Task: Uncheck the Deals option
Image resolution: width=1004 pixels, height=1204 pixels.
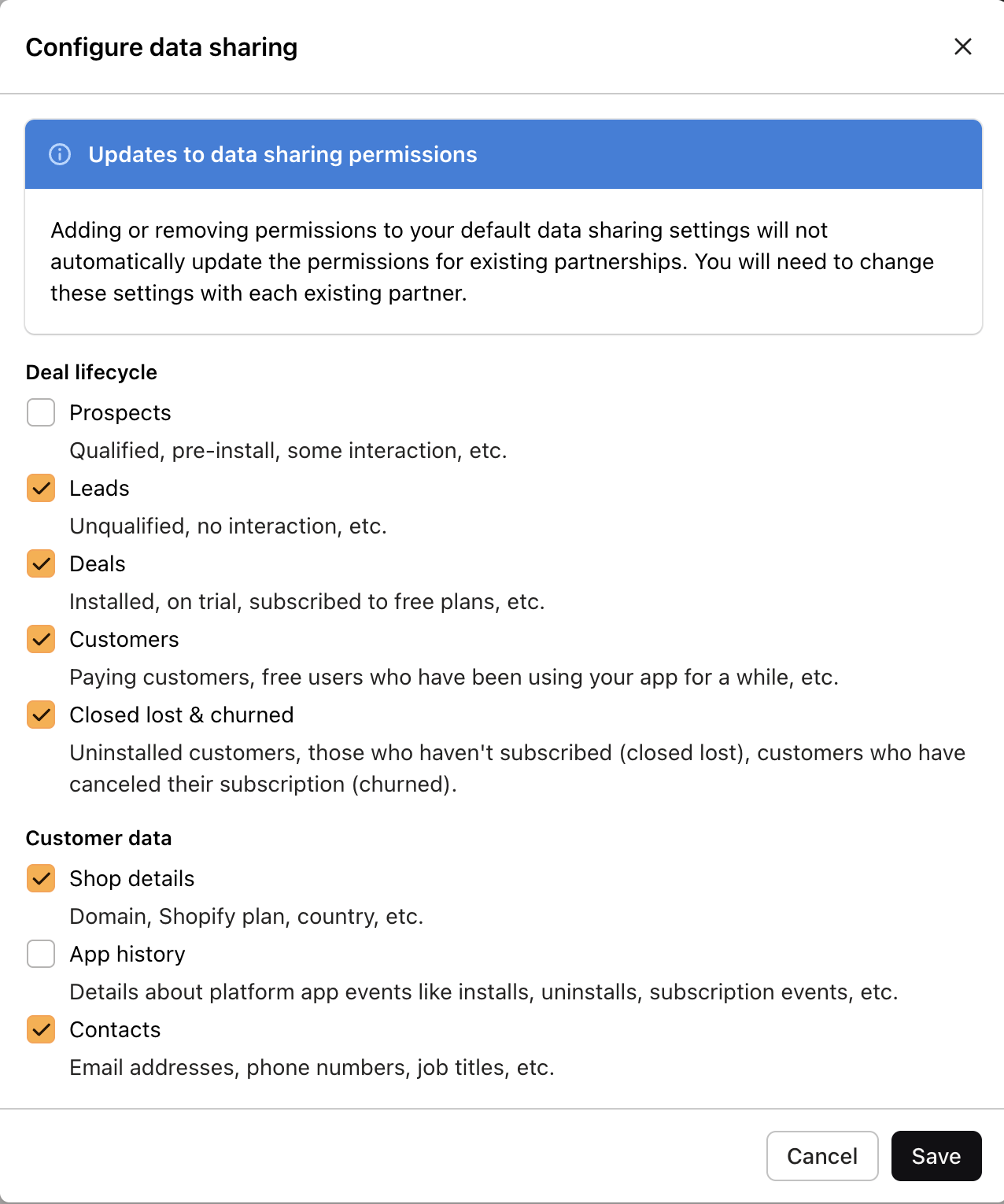Action: click(x=40, y=563)
